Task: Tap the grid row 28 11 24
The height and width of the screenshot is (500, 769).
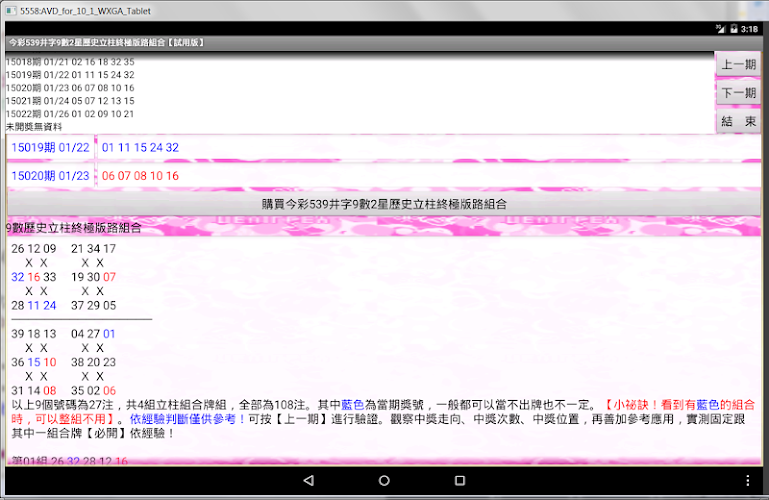Action: tap(34, 305)
